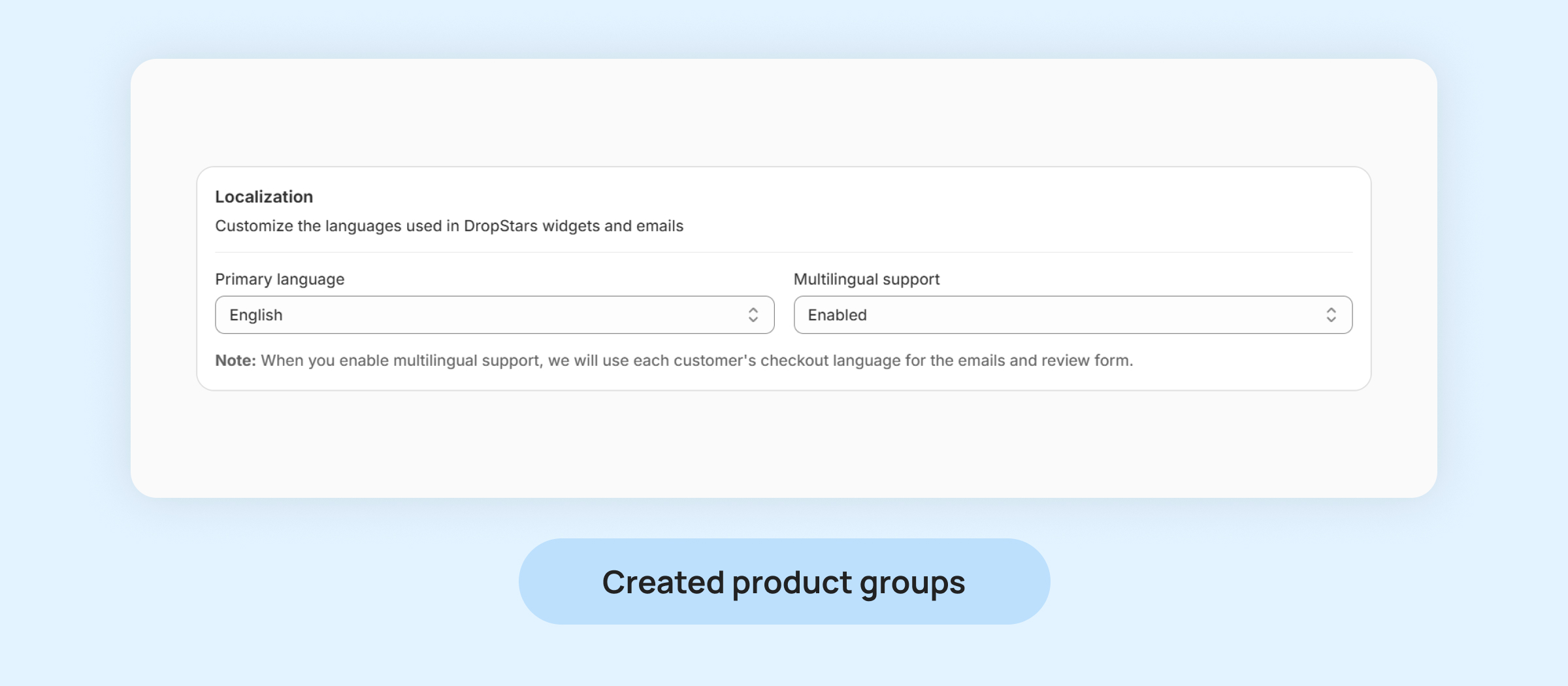The width and height of the screenshot is (1568, 686).
Task: Click the Customize the languages description text
Action: tap(449, 226)
